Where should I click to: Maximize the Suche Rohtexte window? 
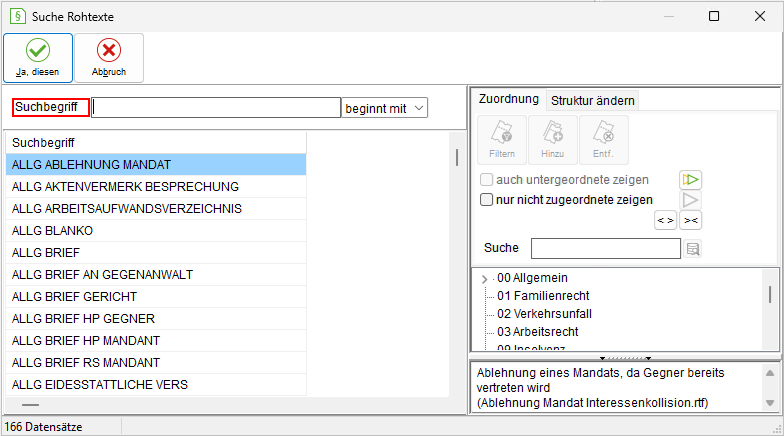tap(714, 16)
